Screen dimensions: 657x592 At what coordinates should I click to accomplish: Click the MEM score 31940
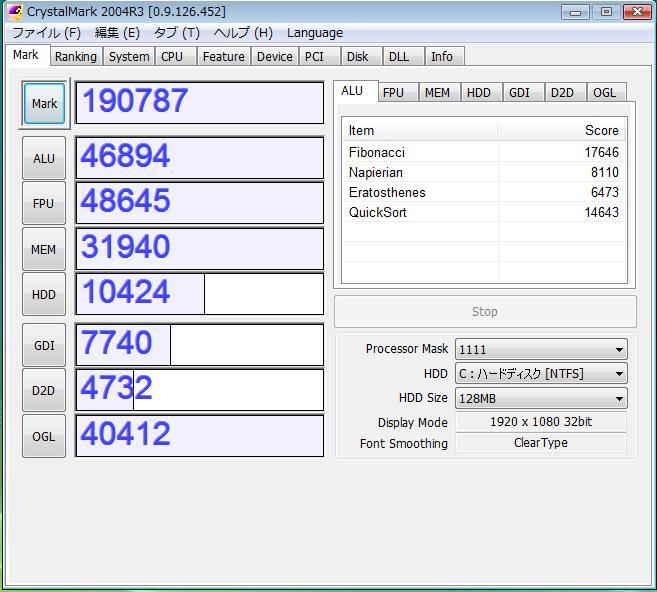click(200, 249)
